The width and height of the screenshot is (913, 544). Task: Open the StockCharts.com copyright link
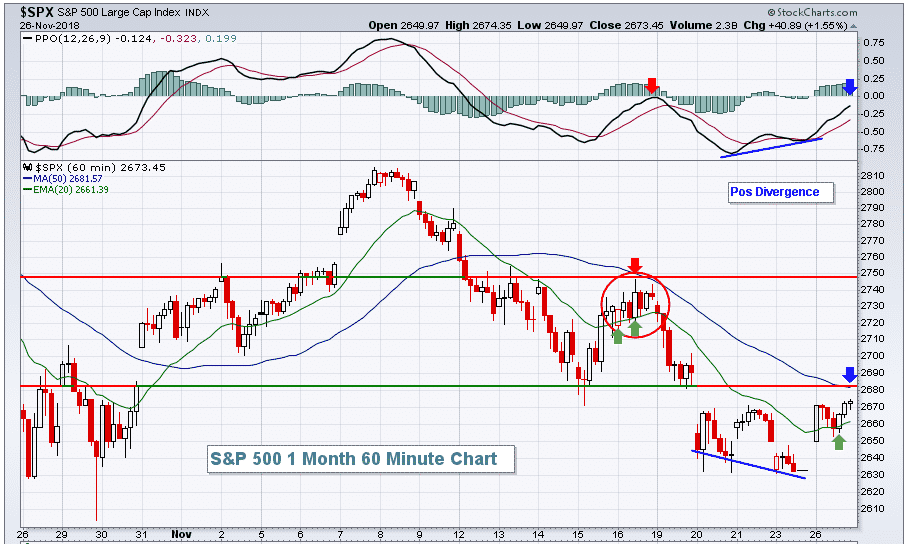[812, 12]
